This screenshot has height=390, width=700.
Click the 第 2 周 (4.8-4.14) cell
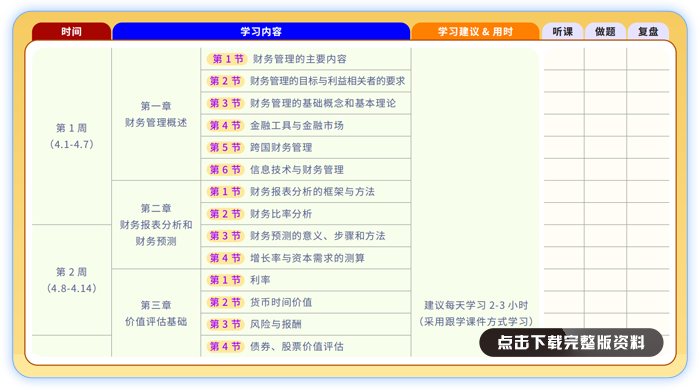click(71, 280)
